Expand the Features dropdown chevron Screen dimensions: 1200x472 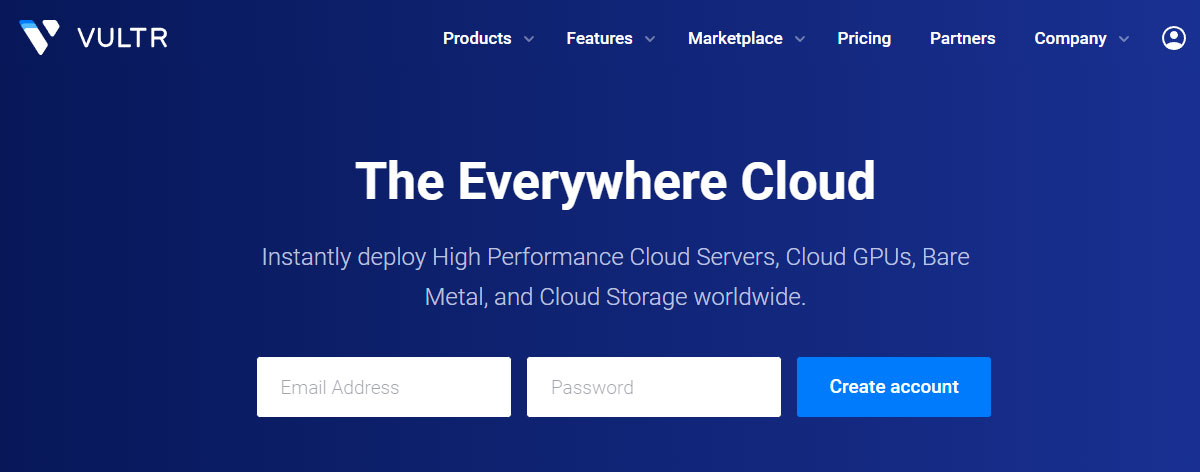pos(650,40)
